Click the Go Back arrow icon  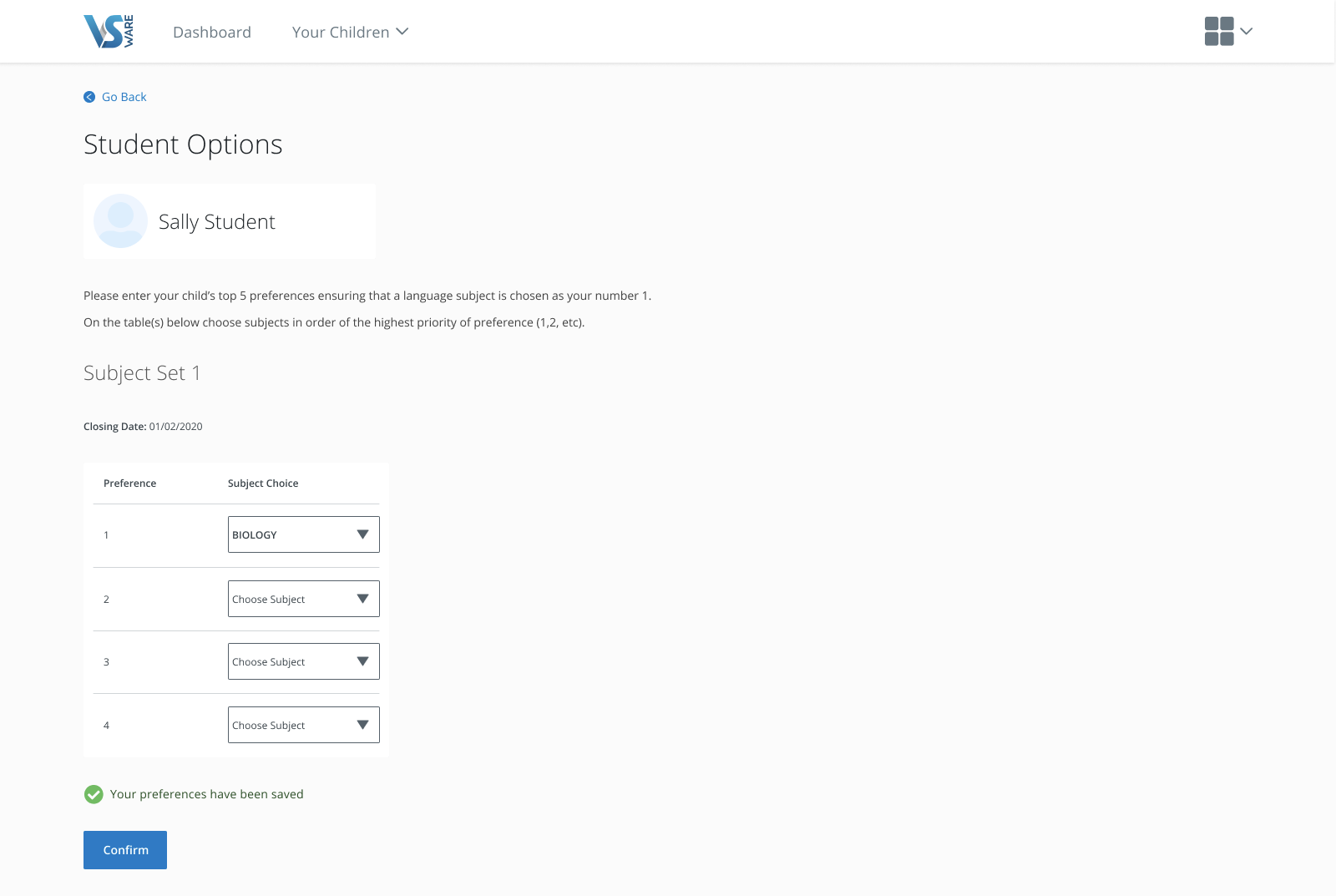pyautogui.click(x=89, y=97)
